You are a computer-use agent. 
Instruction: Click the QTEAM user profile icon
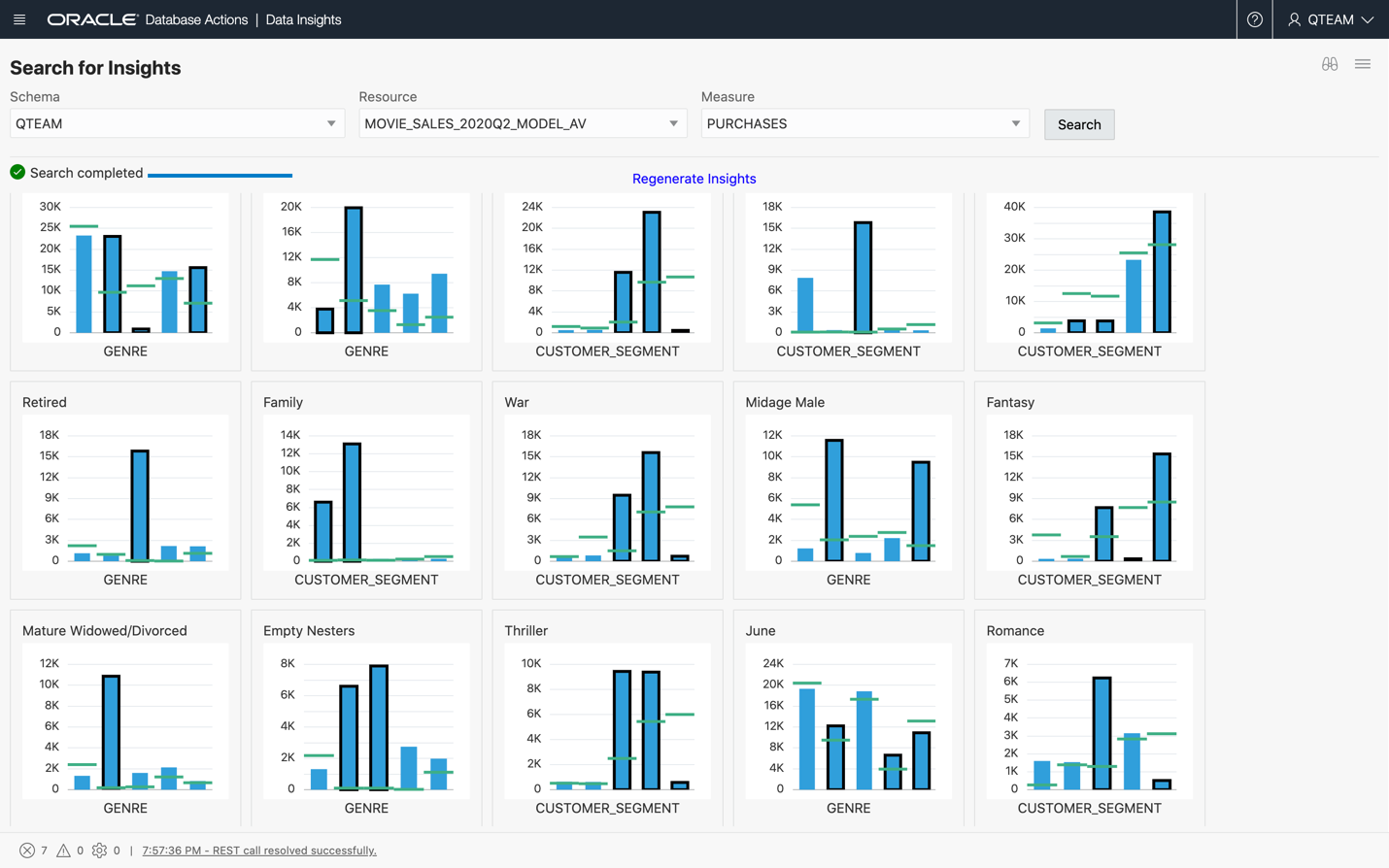pos(1294,19)
